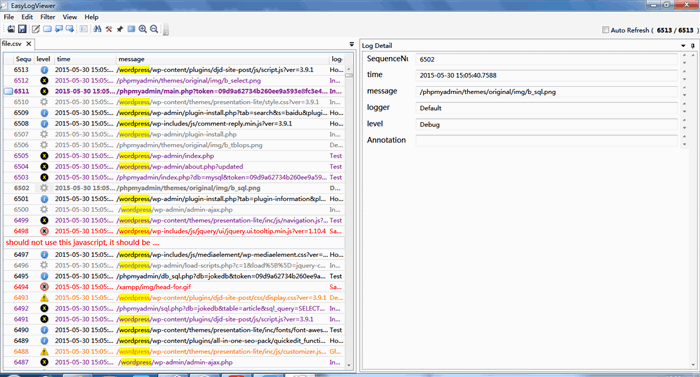Sort by the level column header
The image size is (700, 377).
point(44,59)
